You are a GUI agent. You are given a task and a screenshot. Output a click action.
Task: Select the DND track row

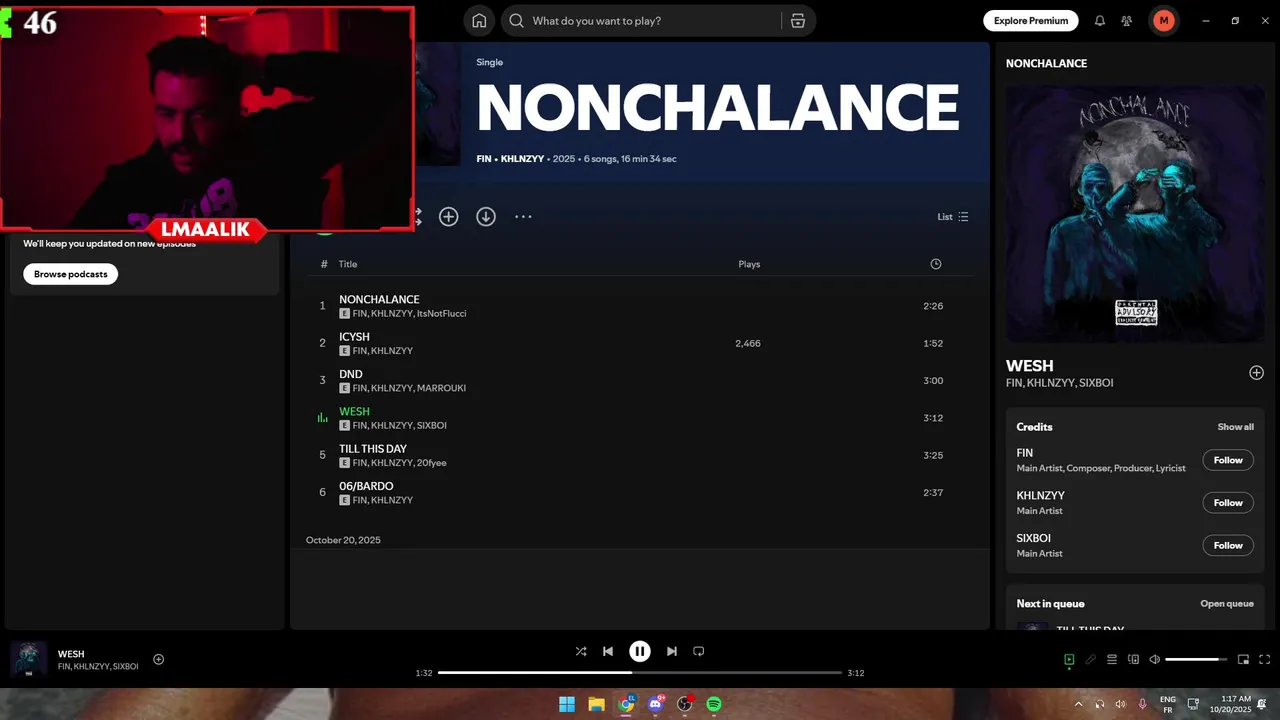pyautogui.click(x=639, y=380)
